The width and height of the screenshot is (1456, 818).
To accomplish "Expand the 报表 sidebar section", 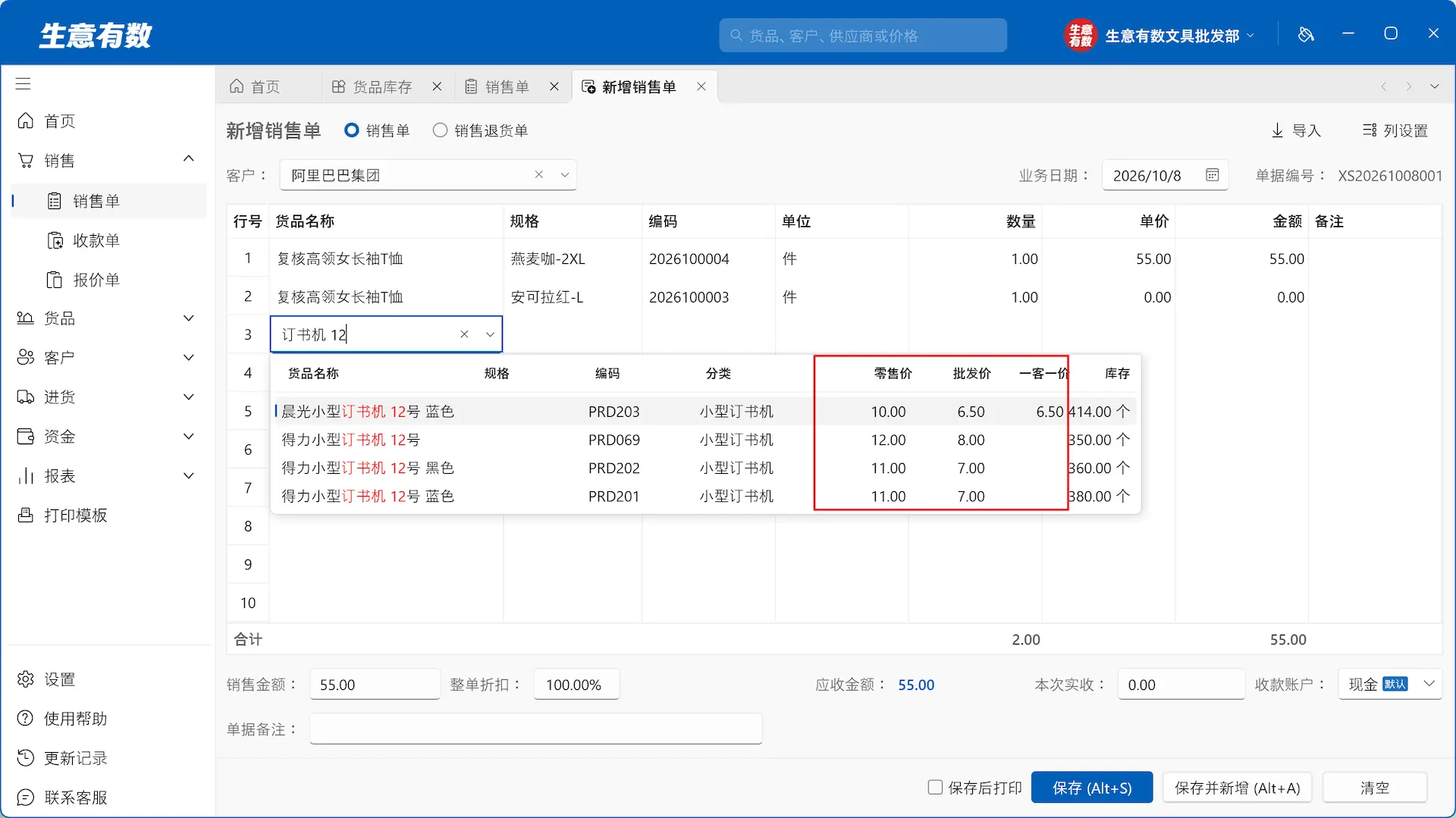I will tap(189, 476).
